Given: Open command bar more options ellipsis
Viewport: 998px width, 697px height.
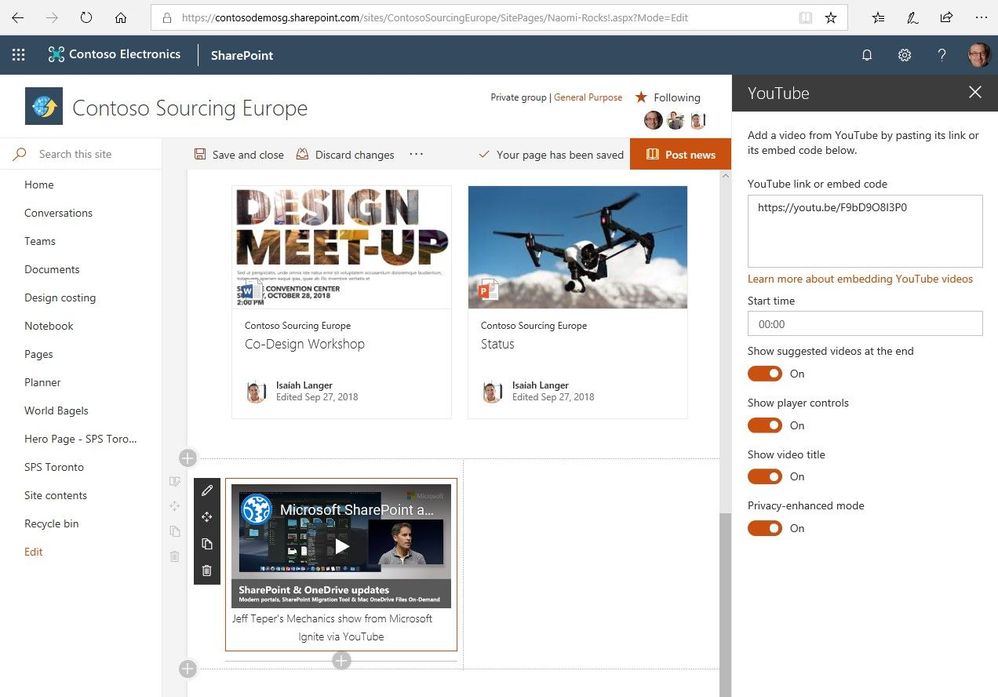Looking at the screenshot, I should click(x=416, y=154).
